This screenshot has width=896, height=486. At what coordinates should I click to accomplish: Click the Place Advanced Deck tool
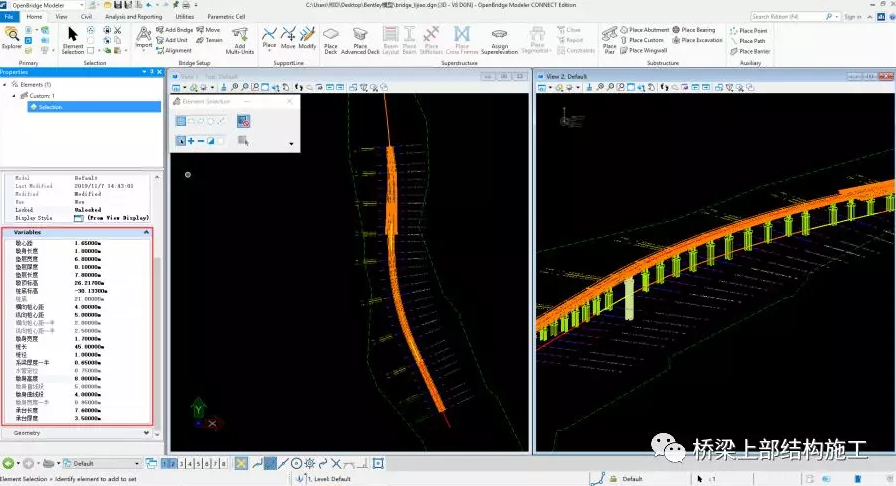click(x=360, y=40)
